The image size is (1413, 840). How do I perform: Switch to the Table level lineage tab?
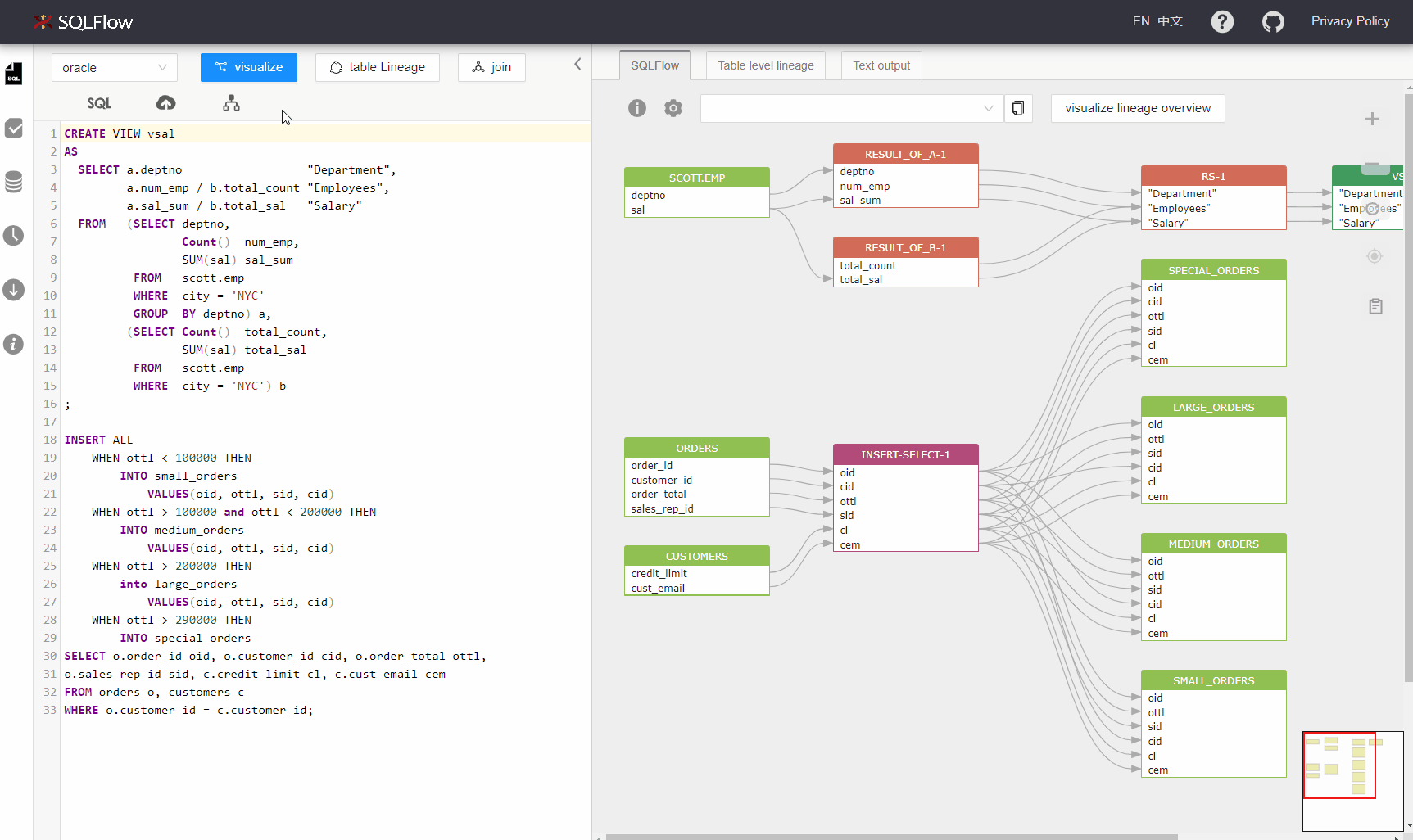pos(764,65)
